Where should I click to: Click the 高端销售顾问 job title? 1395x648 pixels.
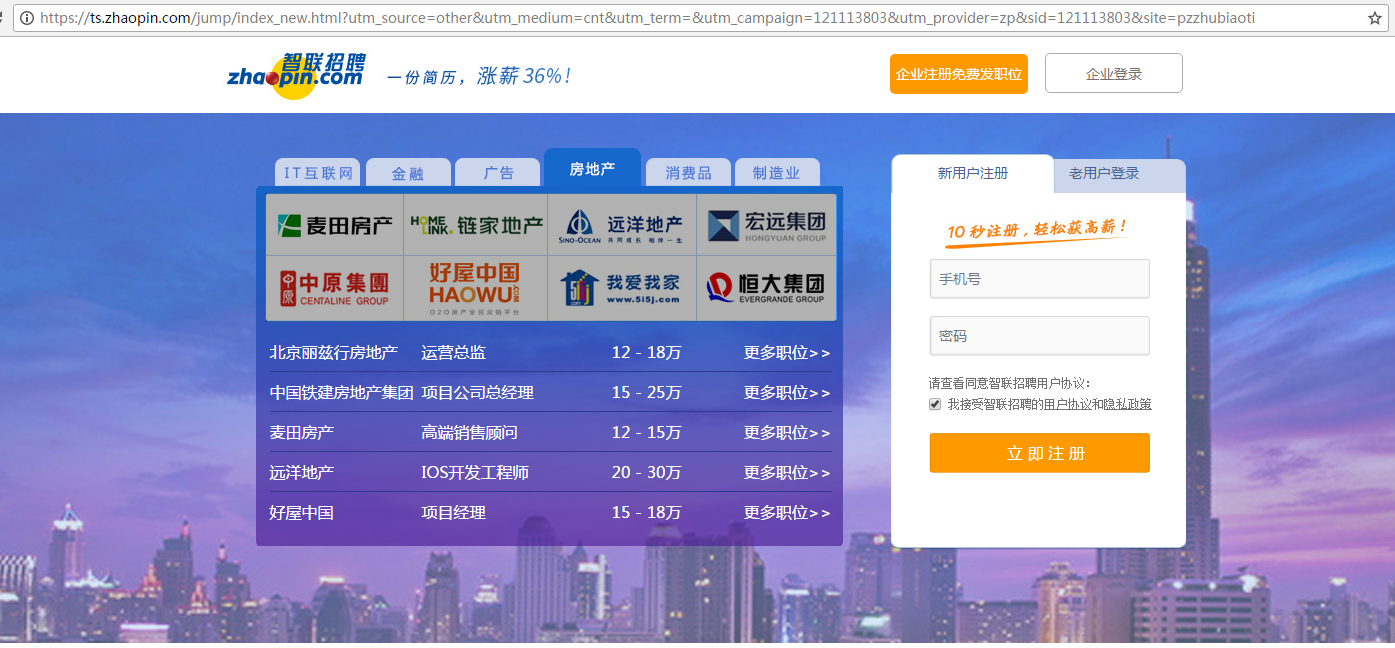click(470, 433)
